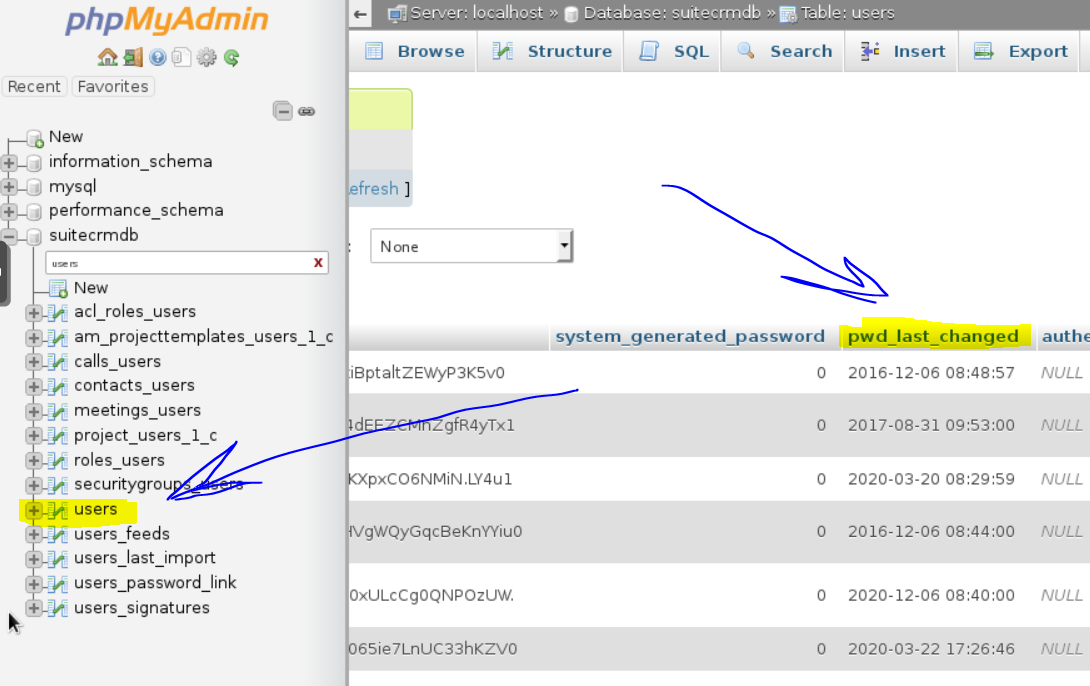Open the SQL tab
Screen dimensions: 1090x686
tap(674, 51)
